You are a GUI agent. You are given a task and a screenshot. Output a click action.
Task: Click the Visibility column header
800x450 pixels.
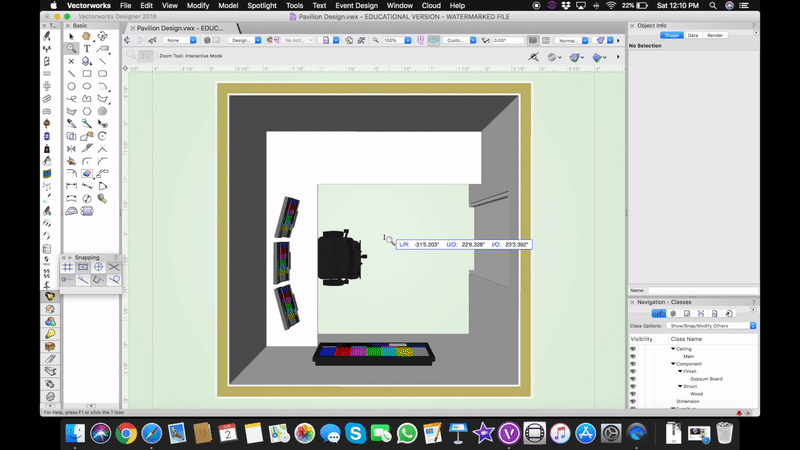[641, 339]
